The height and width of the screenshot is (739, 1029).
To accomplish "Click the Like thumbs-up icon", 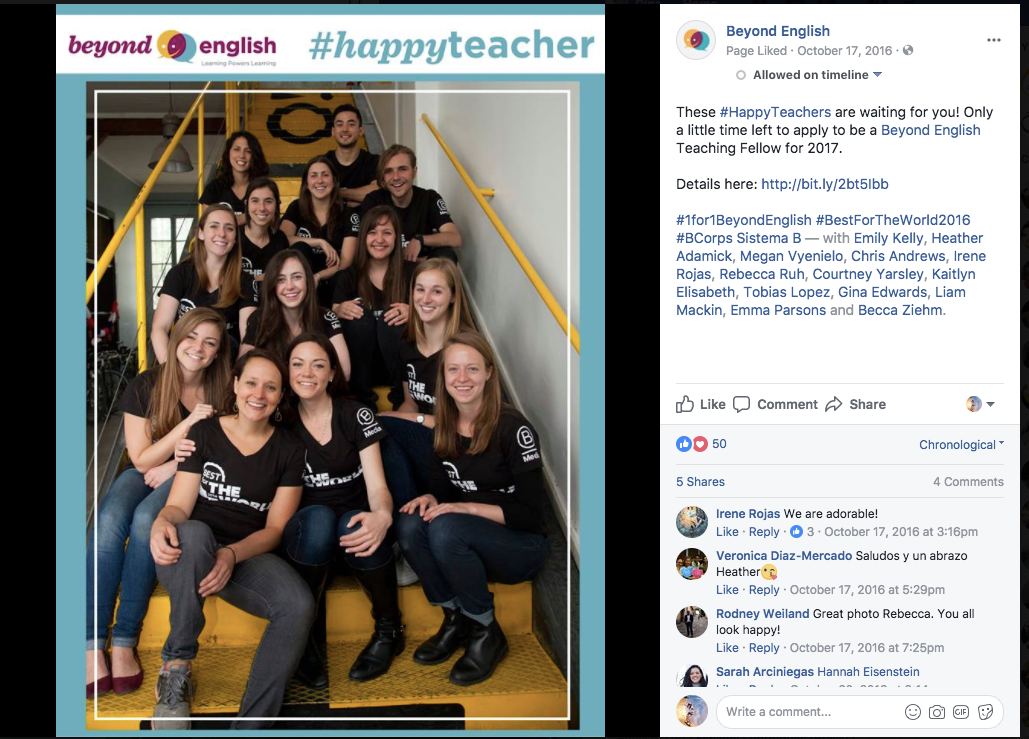I will point(684,404).
